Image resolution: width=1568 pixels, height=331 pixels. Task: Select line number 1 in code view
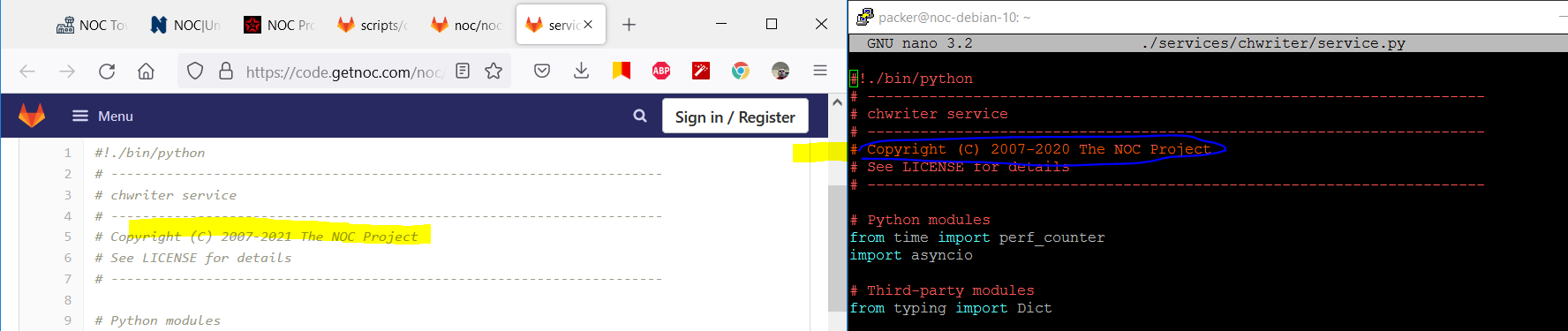pos(67,153)
